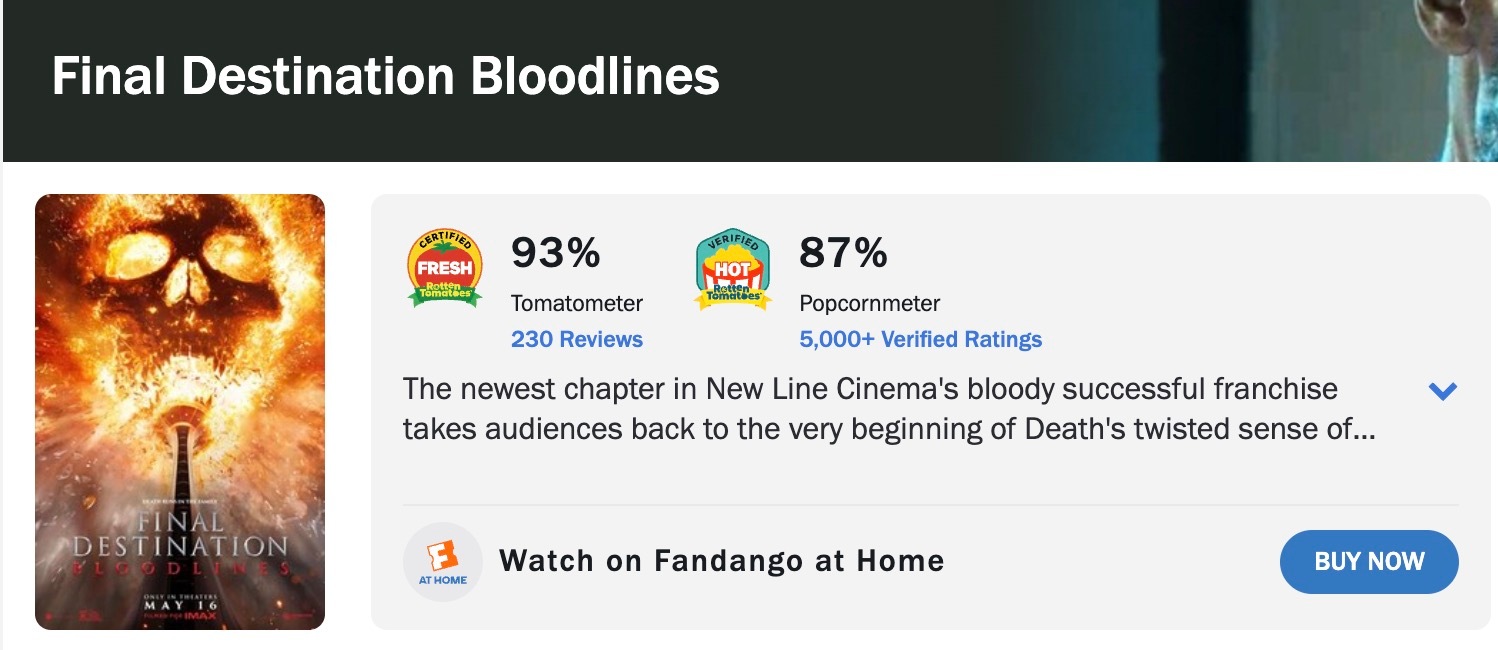The image size is (1498, 650).
Task: Click the hero banner image at top right
Action: tap(1260, 80)
